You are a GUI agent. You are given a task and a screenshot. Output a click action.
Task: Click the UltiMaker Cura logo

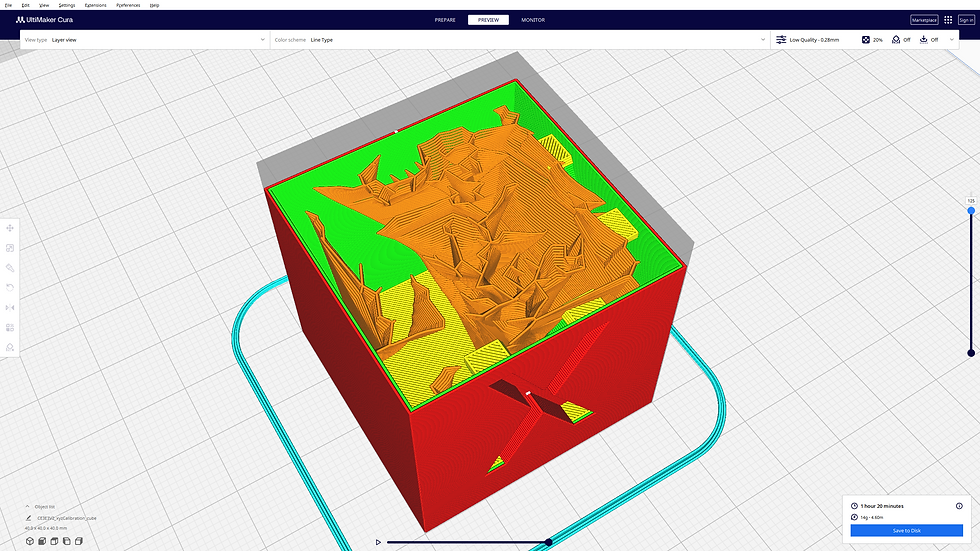tap(44, 20)
